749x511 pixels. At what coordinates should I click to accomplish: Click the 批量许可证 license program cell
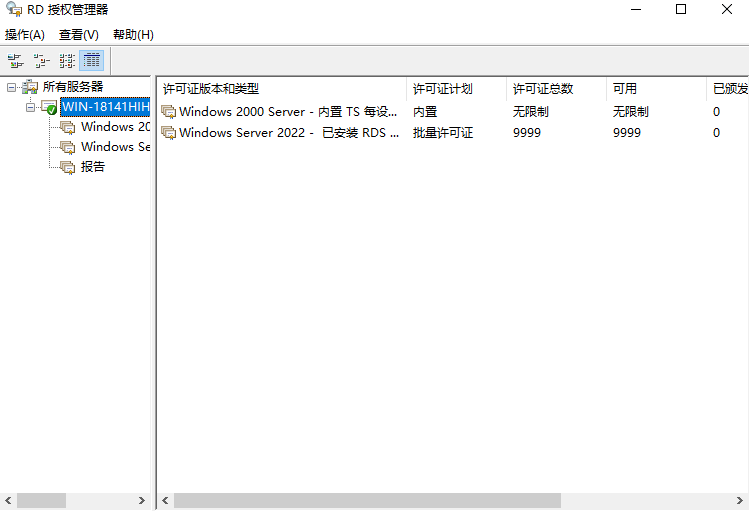tap(443, 132)
